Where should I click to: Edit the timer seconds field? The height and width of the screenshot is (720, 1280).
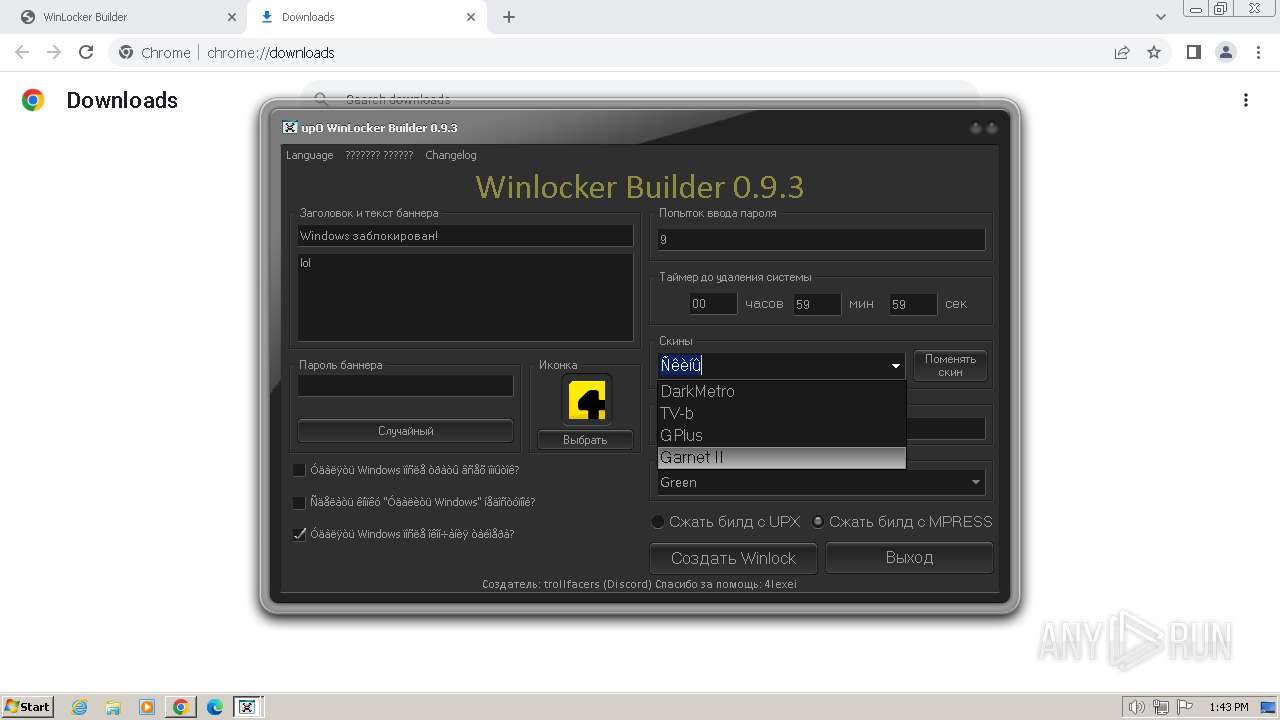[x=913, y=304]
